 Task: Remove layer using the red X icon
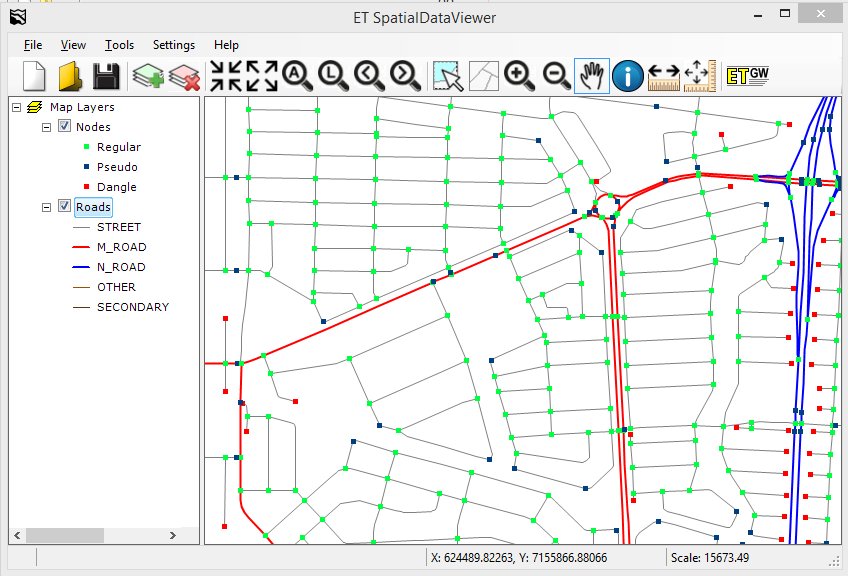point(184,77)
